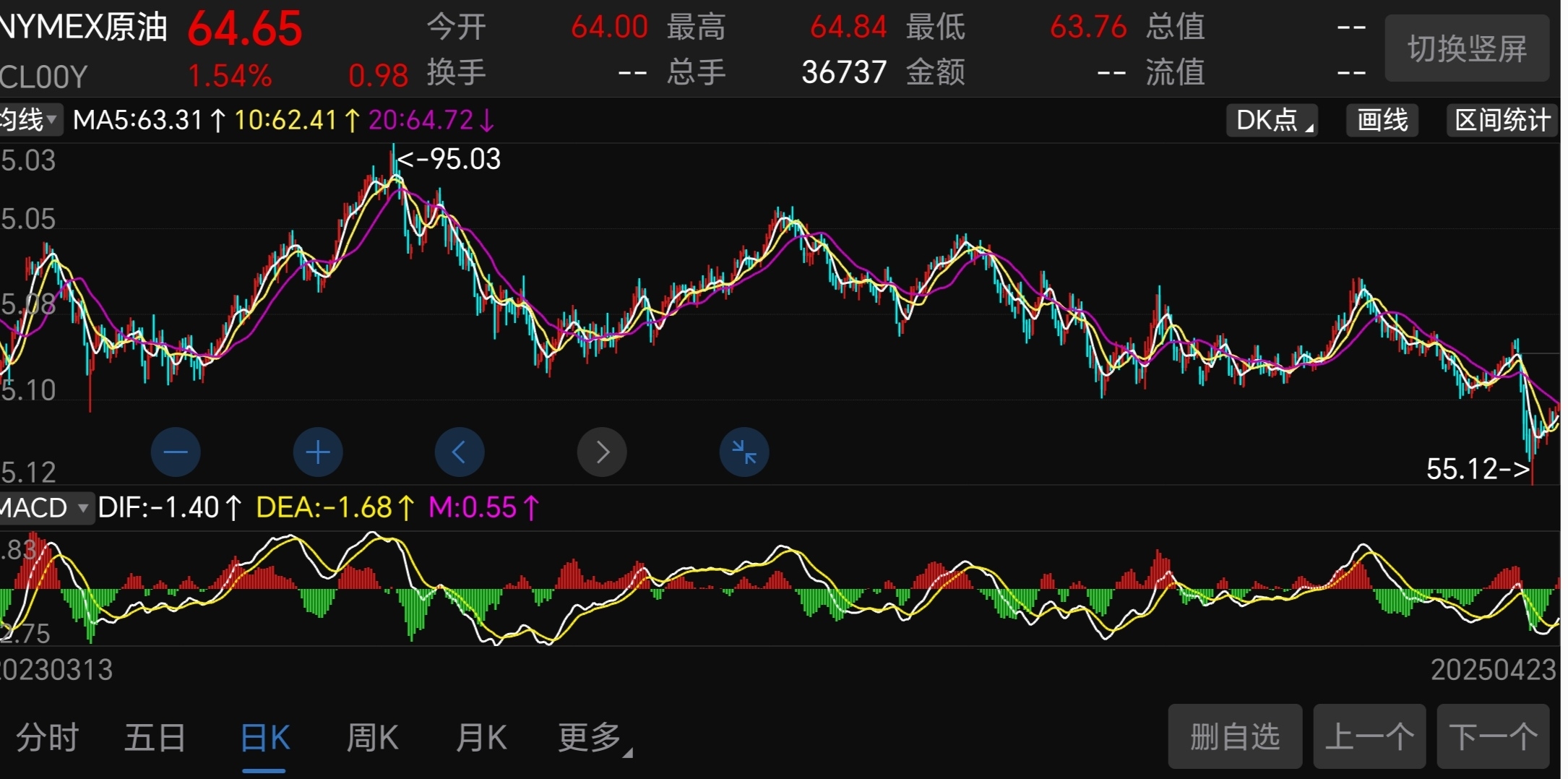Image resolution: width=1568 pixels, height=779 pixels.
Task: Tap the 最高 64.84 value
Action: [848, 27]
